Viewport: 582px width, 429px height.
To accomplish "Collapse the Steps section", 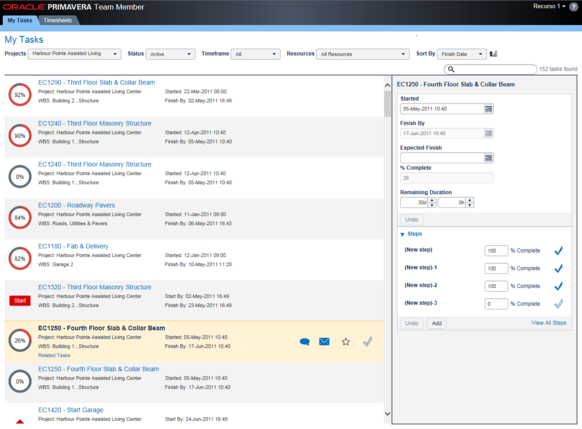I will pos(402,234).
